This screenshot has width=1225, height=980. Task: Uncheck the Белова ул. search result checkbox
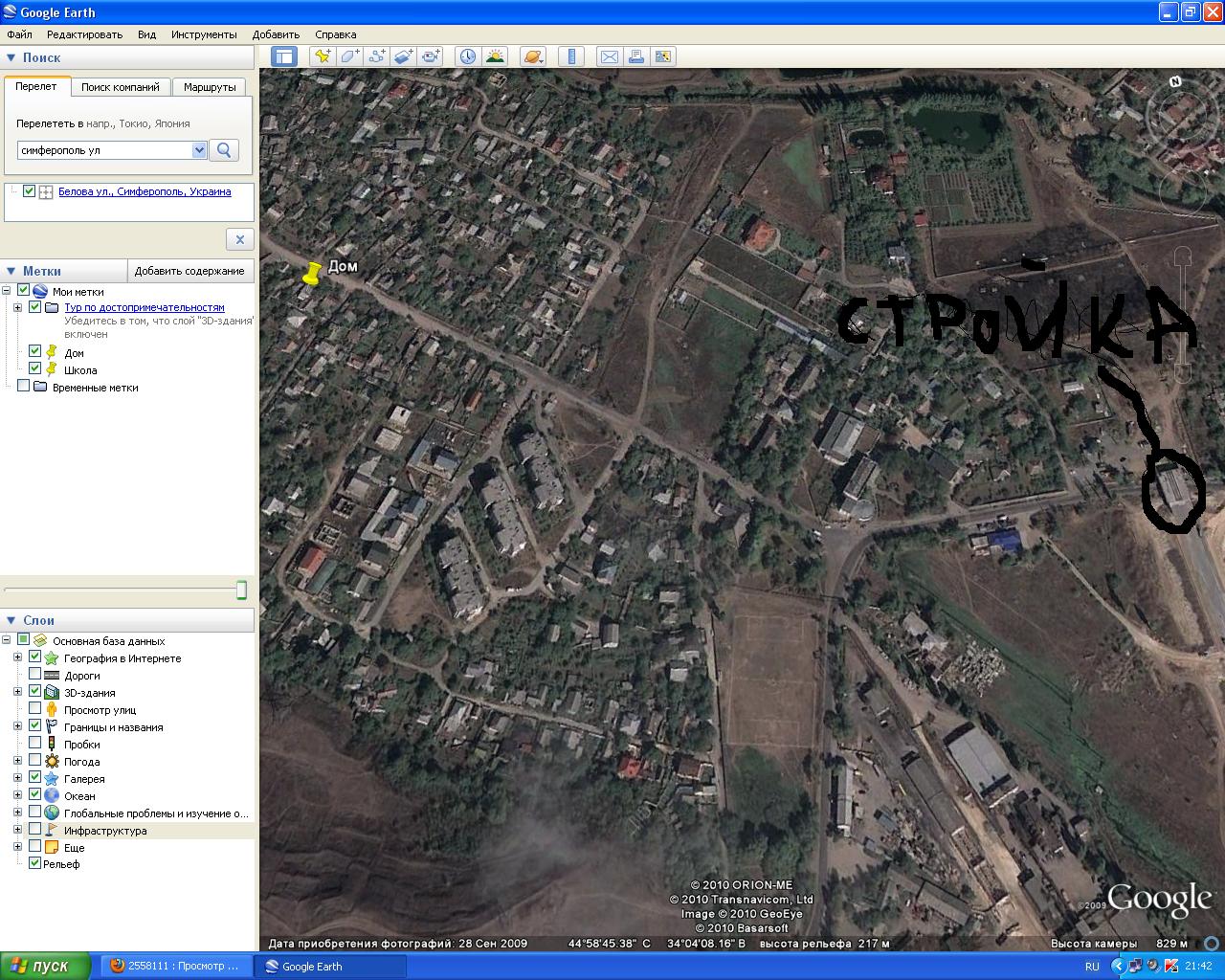29,191
